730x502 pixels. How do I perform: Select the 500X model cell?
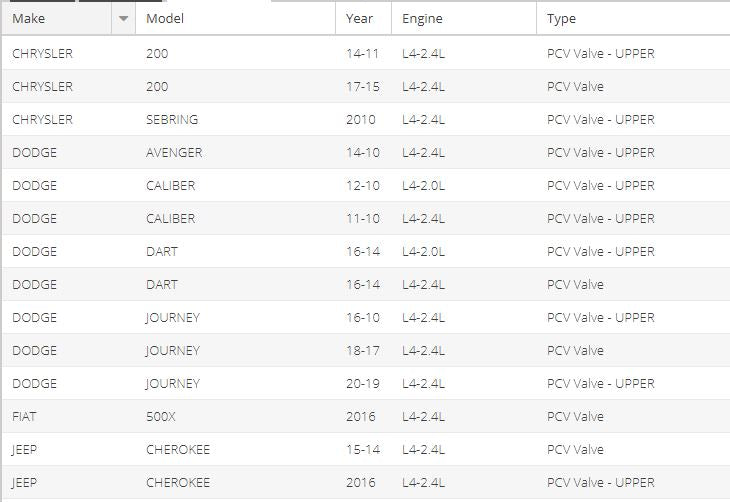pos(163,416)
